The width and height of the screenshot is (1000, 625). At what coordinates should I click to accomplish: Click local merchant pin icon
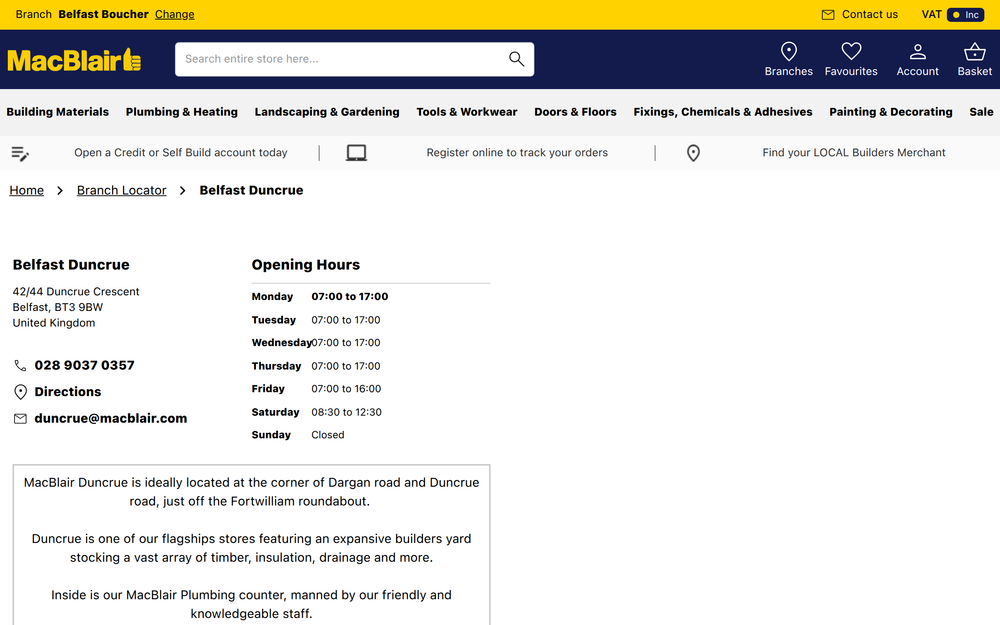tap(693, 153)
